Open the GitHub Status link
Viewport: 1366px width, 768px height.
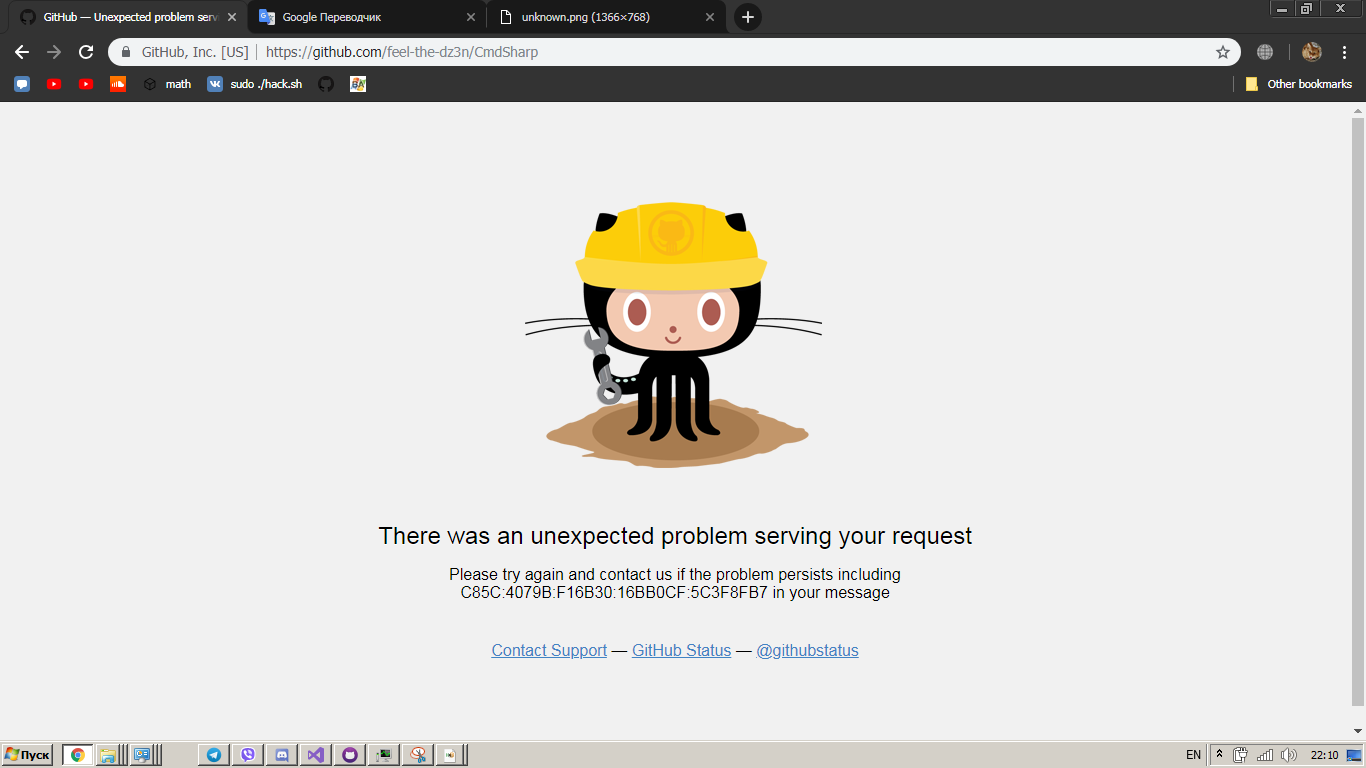(x=681, y=650)
